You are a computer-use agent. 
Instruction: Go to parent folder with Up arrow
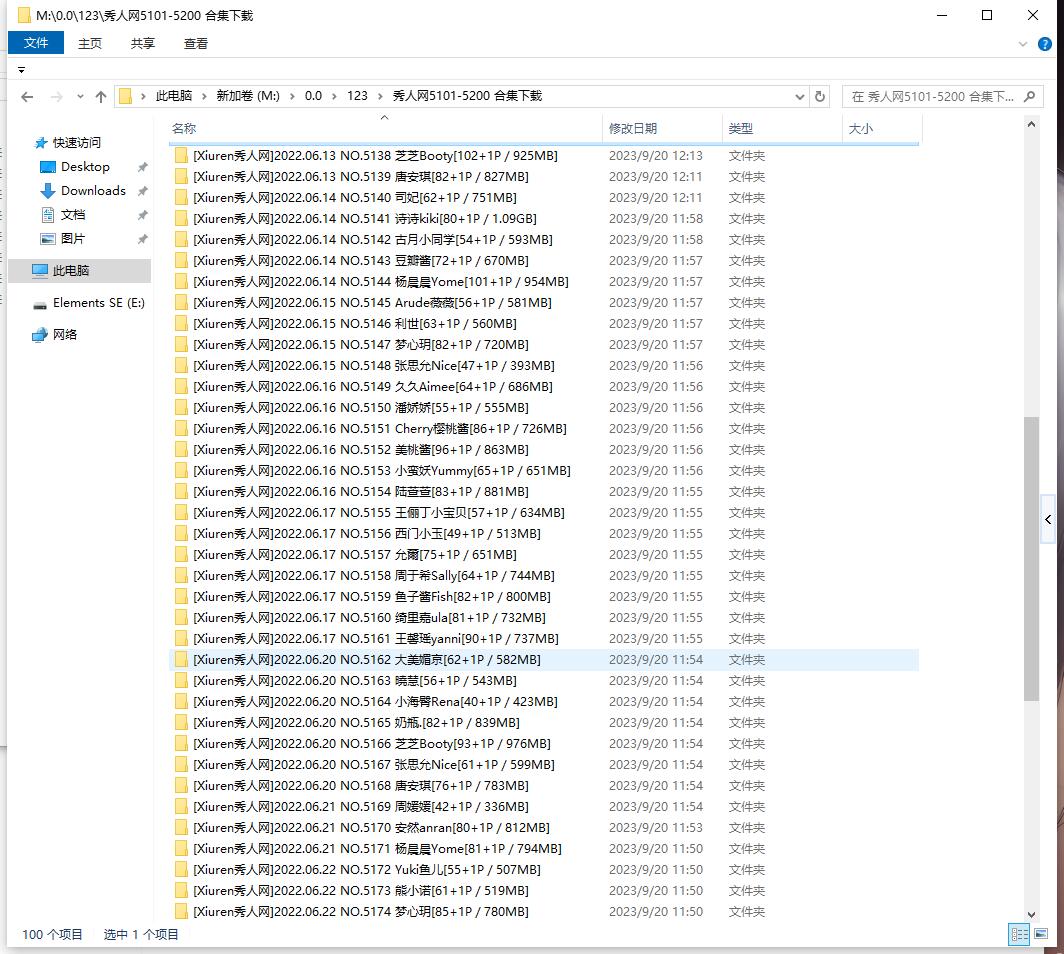click(101, 97)
